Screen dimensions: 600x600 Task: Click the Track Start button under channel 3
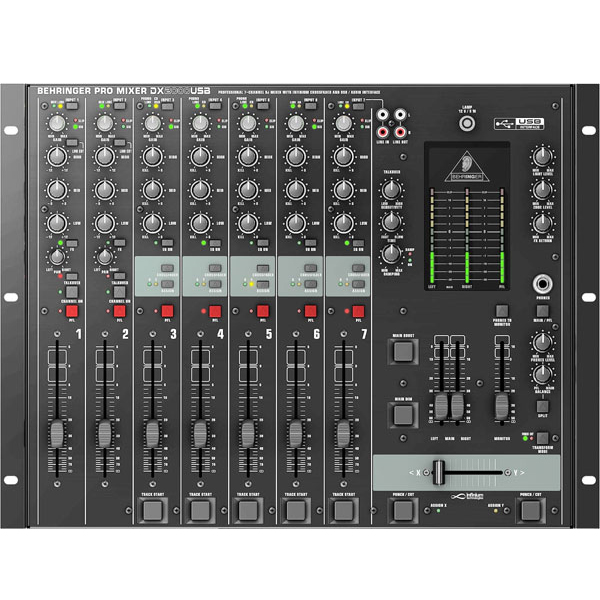coord(153,510)
